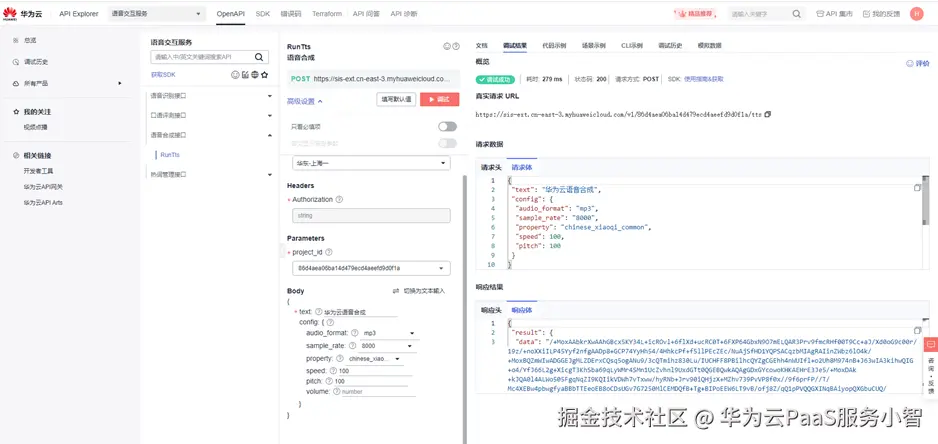Viewport: 938px width, 444px height.
Task: Click the help icon beside text field label
Action: click(x=319, y=312)
